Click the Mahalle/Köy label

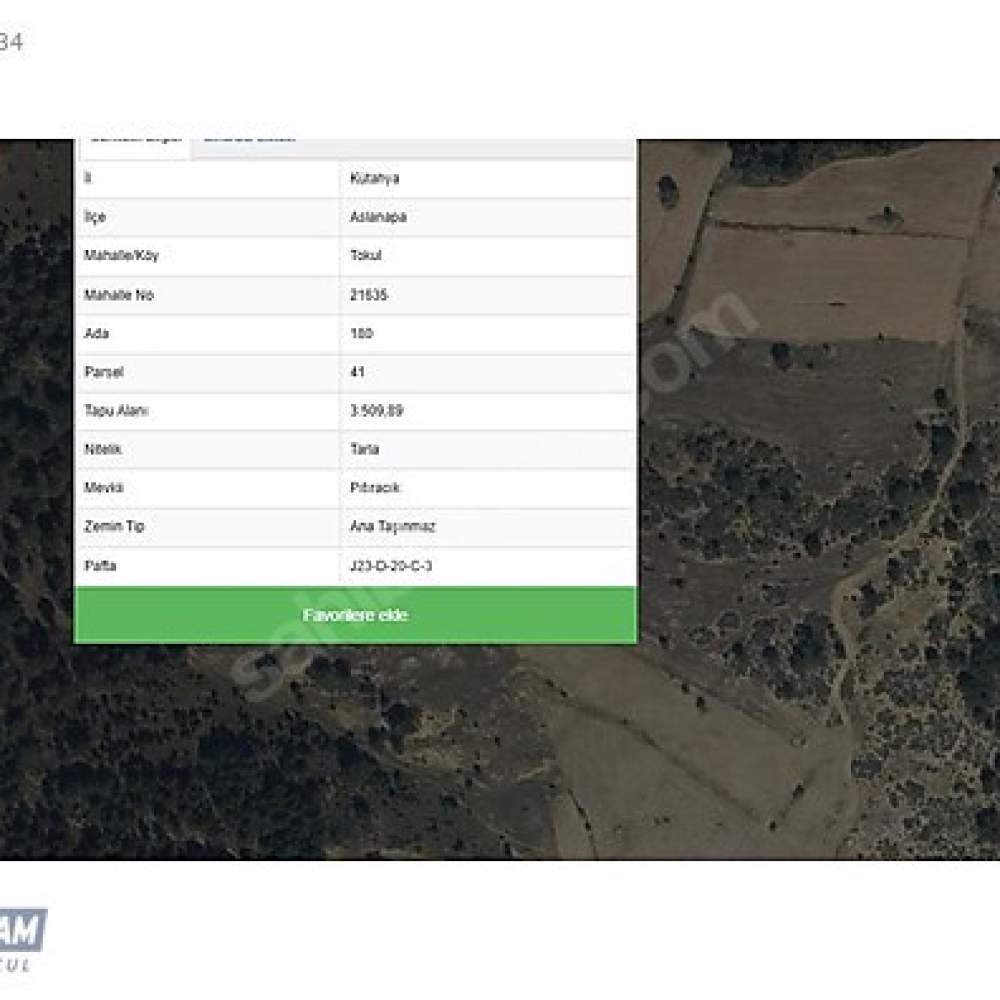tap(121, 256)
